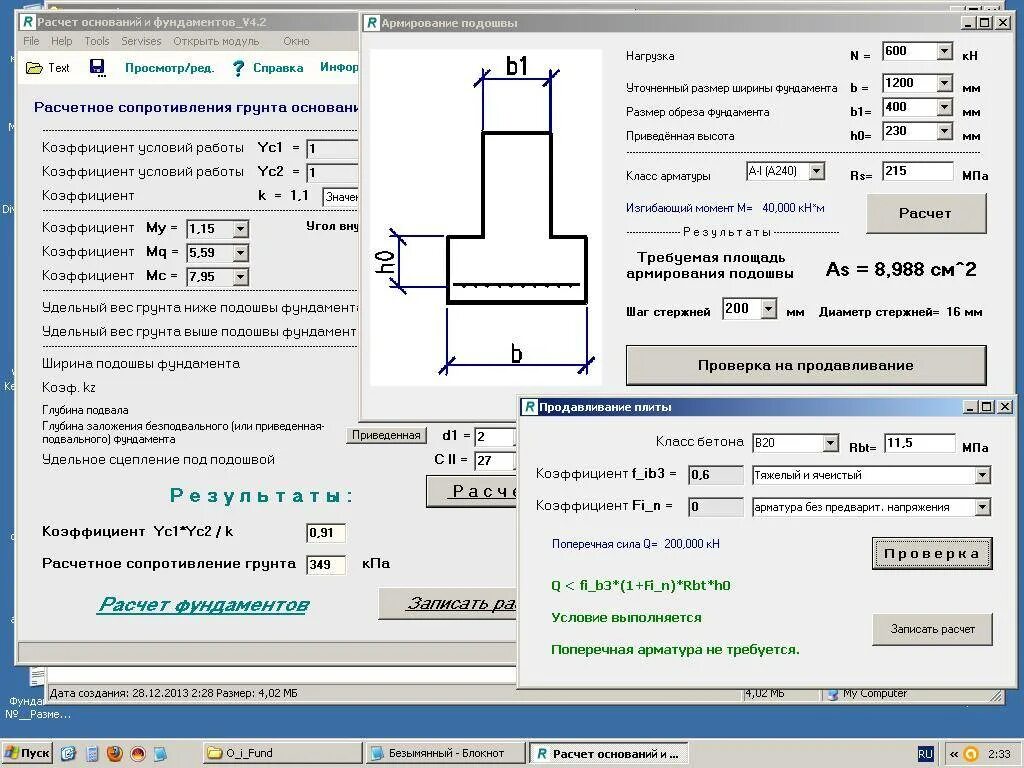Image resolution: width=1024 pixels, height=768 pixels.
Task: Expand the Mc coefficient dropdown 7,95
Action: (240, 277)
